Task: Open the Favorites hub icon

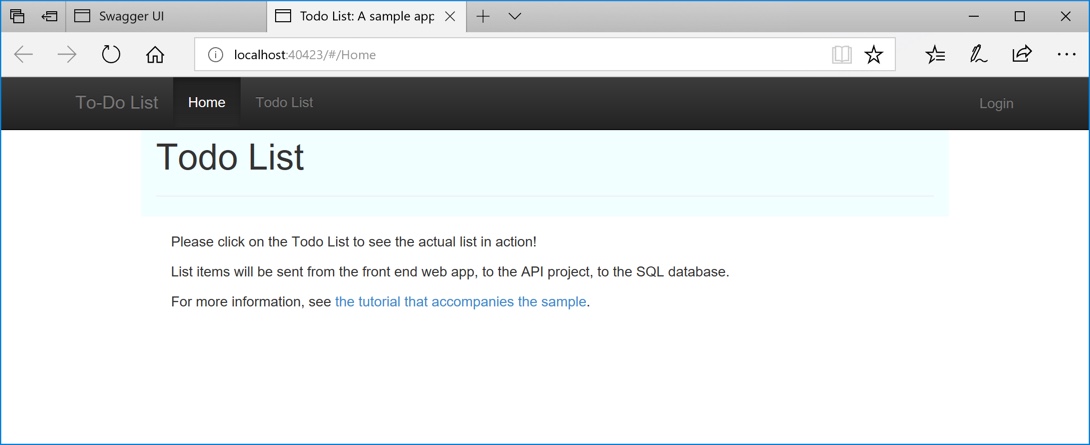Action: tap(935, 55)
